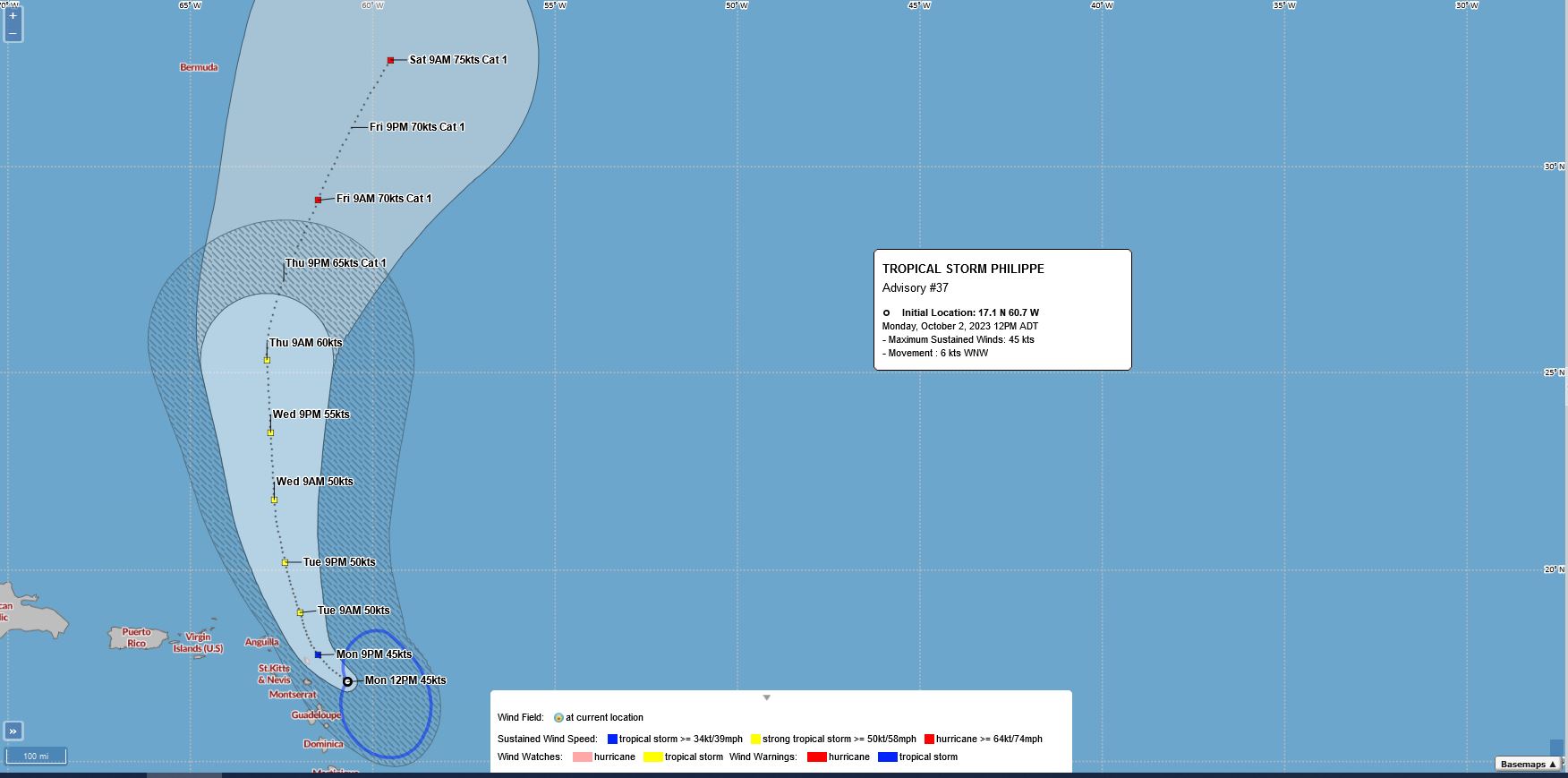Viewport: 1568px width, 778px height.
Task: Click the 40° W longitude label
Action: click(x=1102, y=5)
